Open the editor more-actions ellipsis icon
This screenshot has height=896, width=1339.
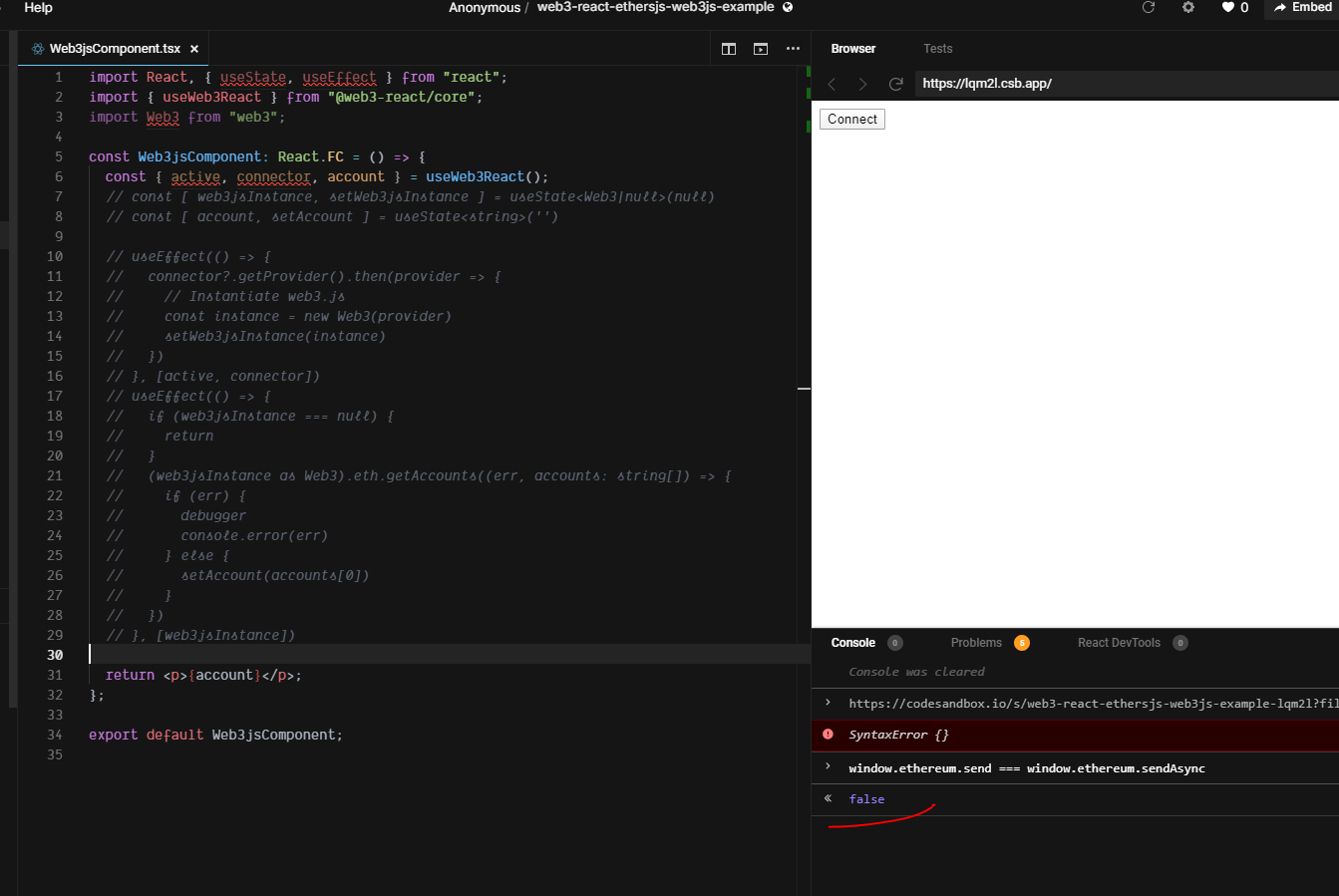click(x=793, y=48)
